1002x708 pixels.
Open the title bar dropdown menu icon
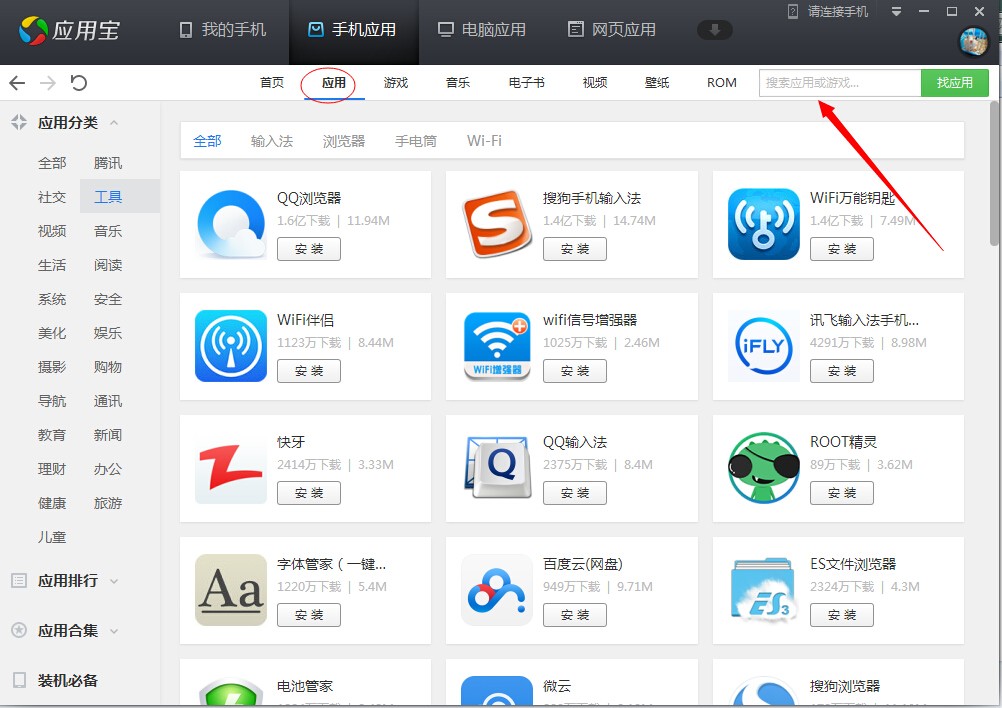click(896, 12)
